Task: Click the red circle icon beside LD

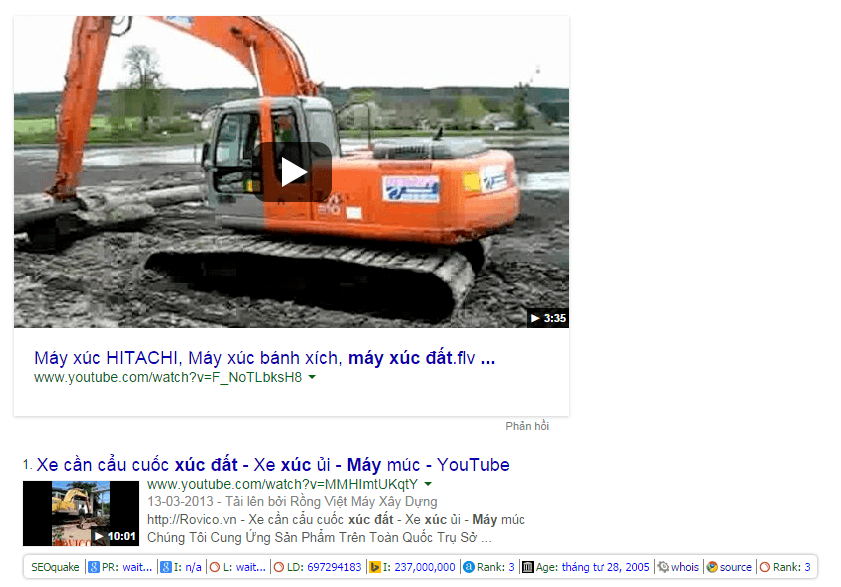Action: [279, 567]
